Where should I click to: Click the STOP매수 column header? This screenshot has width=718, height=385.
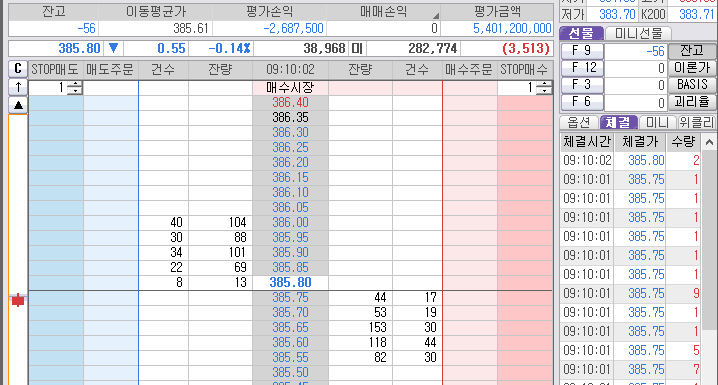click(x=524, y=69)
